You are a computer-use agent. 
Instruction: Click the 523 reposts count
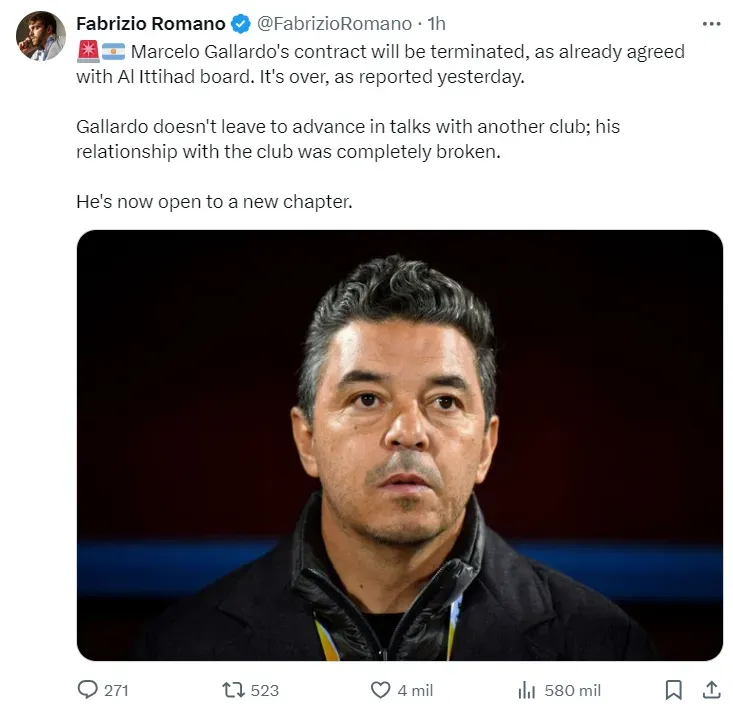tap(265, 690)
